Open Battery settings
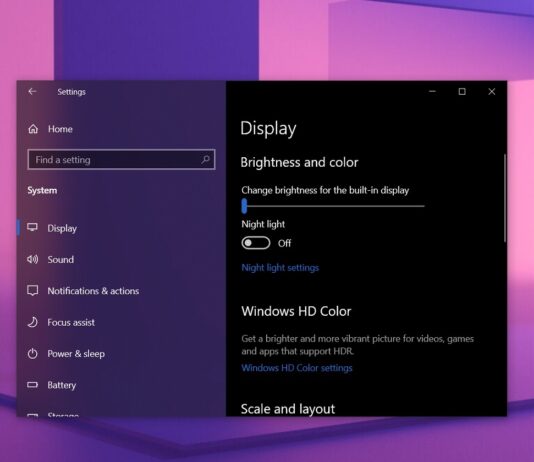 pos(62,385)
